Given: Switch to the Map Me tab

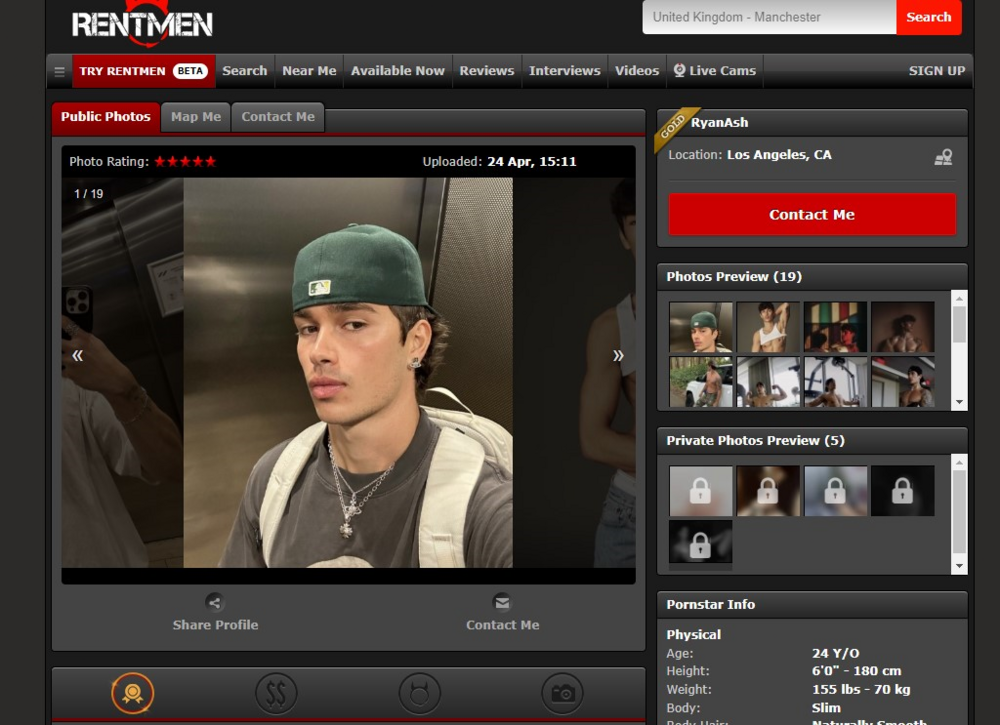Looking at the screenshot, I should (196, 117).
